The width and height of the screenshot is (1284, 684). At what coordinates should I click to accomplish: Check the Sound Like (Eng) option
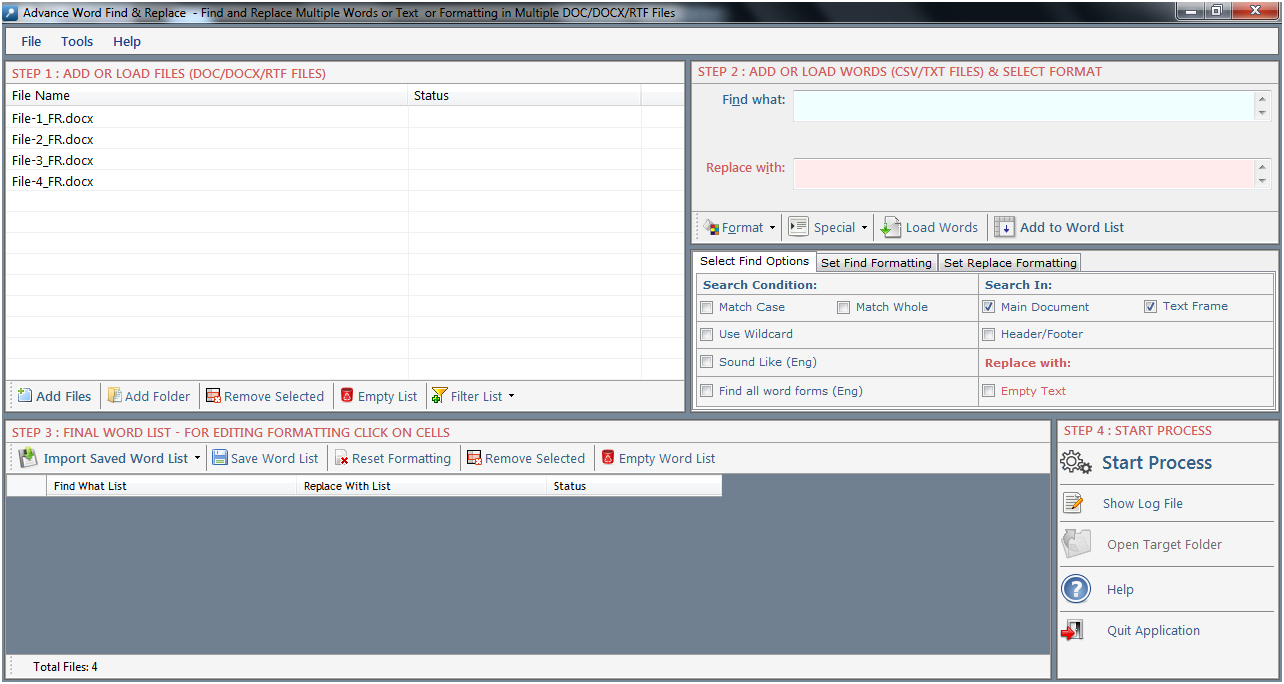coord(707,362)
